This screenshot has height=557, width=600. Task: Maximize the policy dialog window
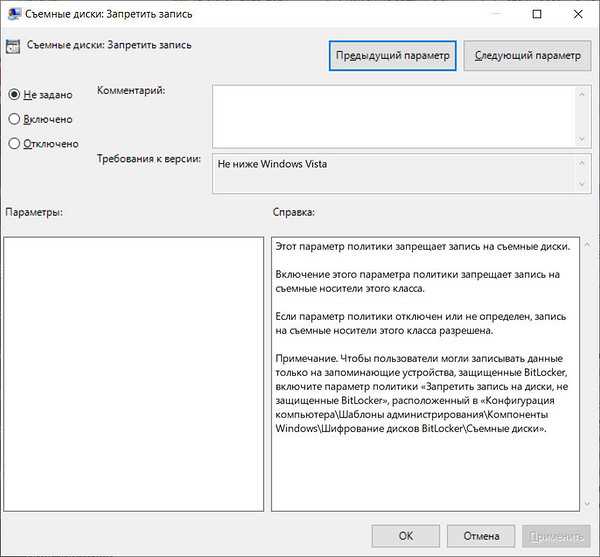(x=537, y=14)
